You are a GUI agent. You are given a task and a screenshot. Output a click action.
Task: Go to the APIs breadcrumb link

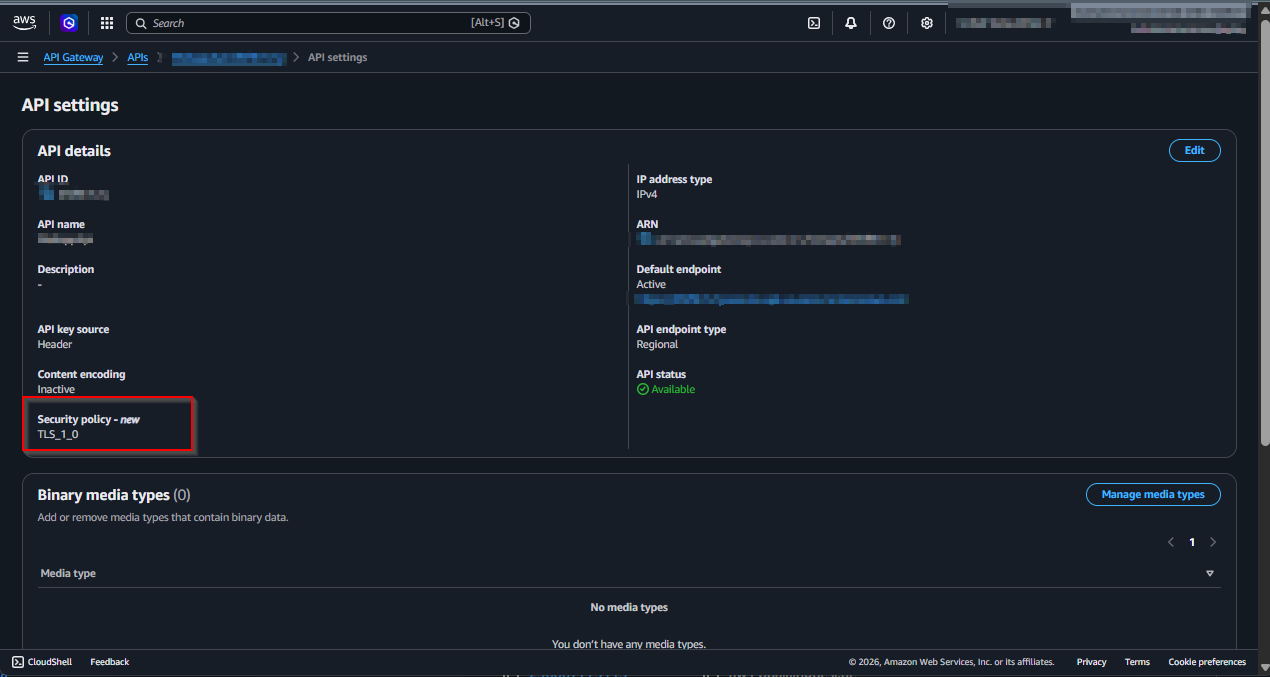pyautogui.click(x=137, y=58)
